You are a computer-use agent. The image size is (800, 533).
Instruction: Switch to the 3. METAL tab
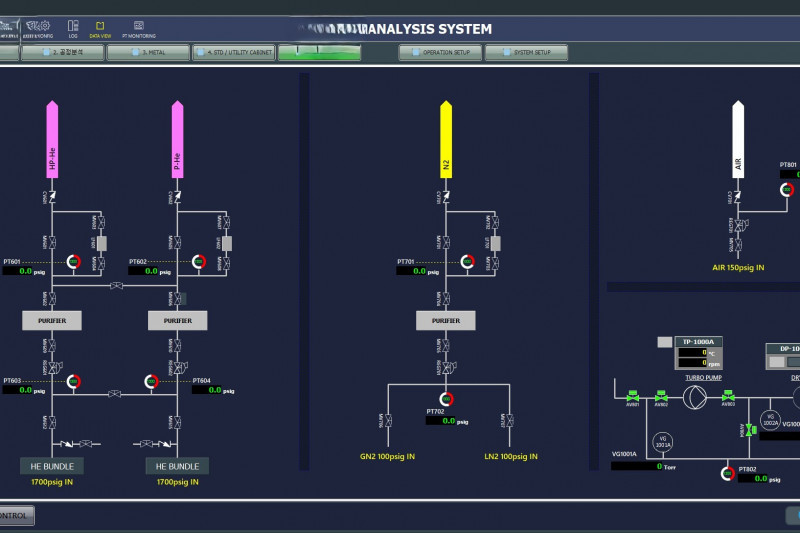147,53
